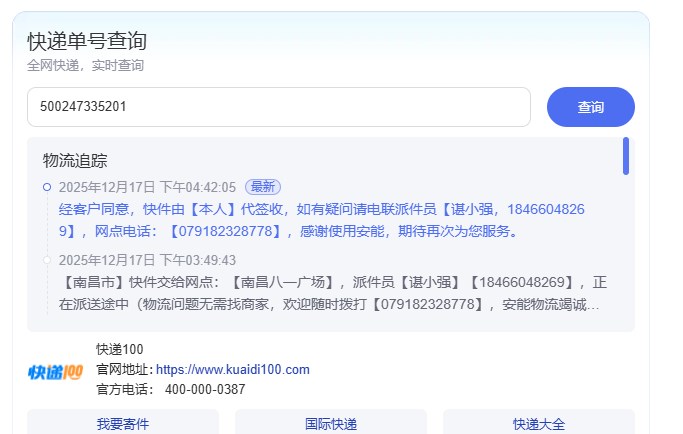Click the official phone number 400-000-0387
The width and height of the screenshot is (683, 434).
click(x=205, y=390)
